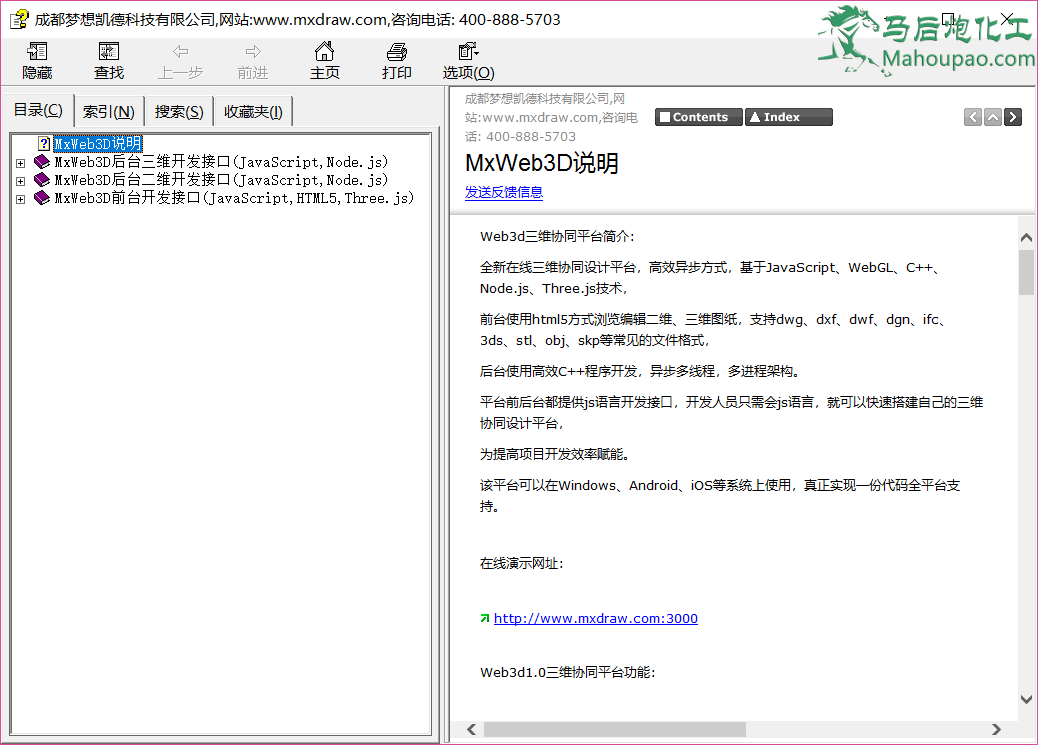Open the http://www.mxdraw.com:3000 demo link
Viewport: 1042px width, 753px height.
pyautogui.click(x=595, y=619)
